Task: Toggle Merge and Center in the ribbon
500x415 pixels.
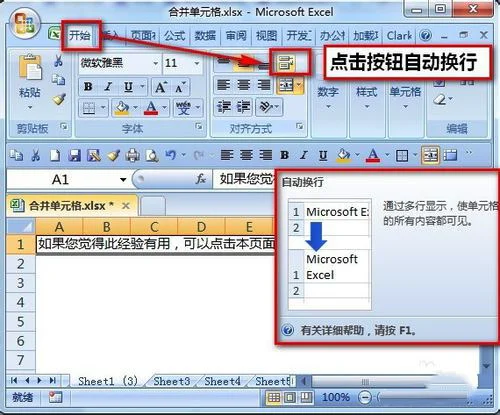Action: (286, 85)
